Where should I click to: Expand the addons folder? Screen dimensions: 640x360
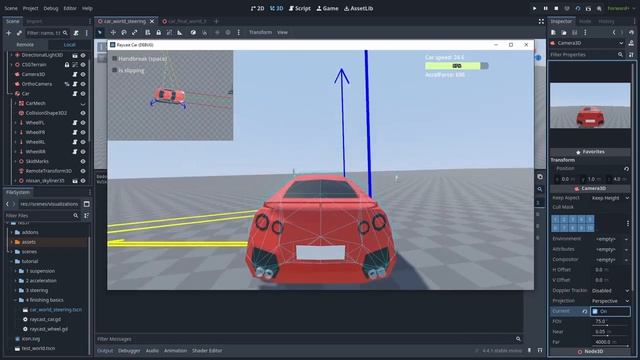(11, 232)
